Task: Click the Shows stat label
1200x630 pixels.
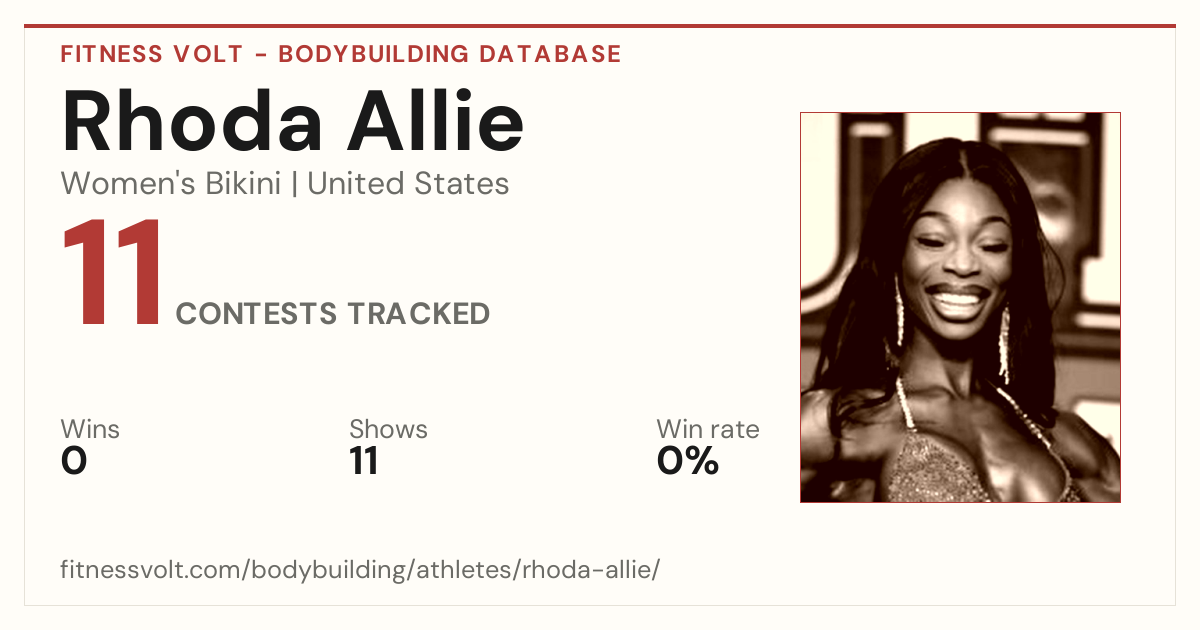Action: [x=388, y=429]
